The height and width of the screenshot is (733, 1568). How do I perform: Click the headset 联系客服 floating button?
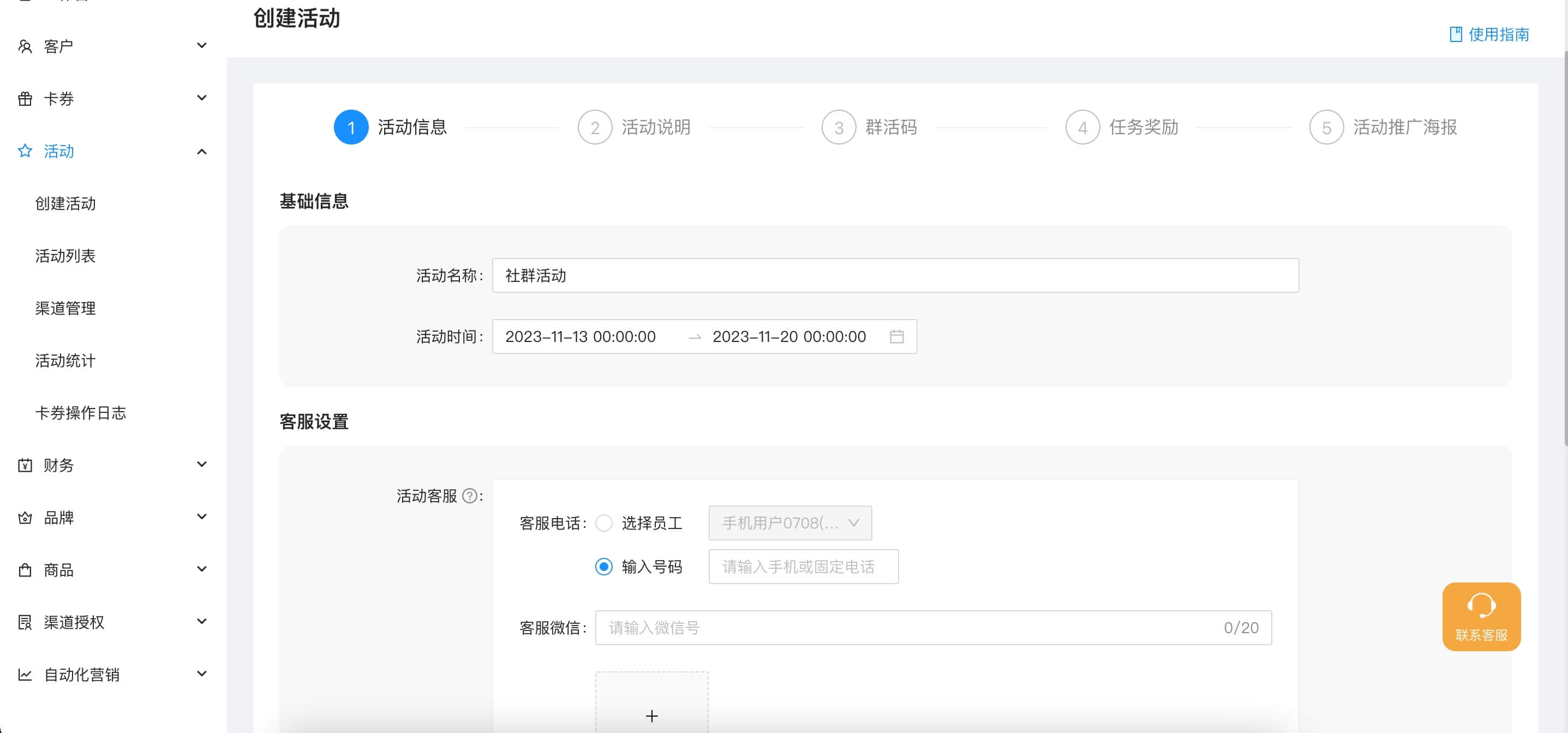coord(1481,616)
